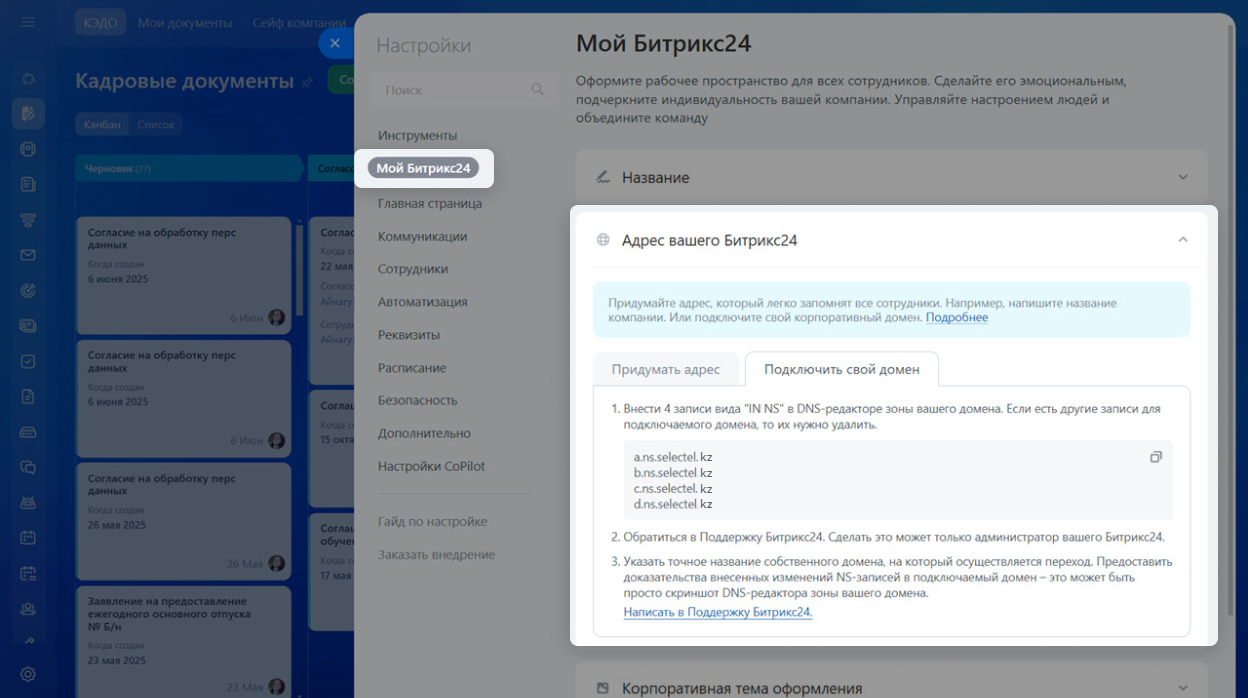
Task: Select Мой Битрикс24 in settings menu
Action: (423, 168)
